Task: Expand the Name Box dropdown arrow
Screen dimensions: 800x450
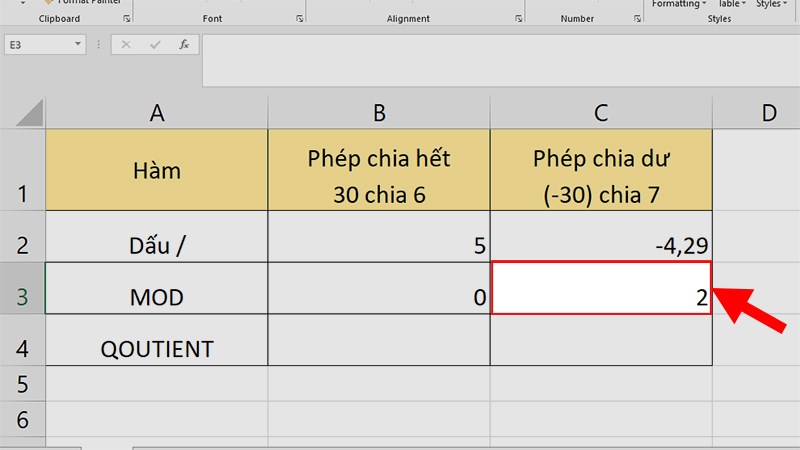Action: click(78, 44)
